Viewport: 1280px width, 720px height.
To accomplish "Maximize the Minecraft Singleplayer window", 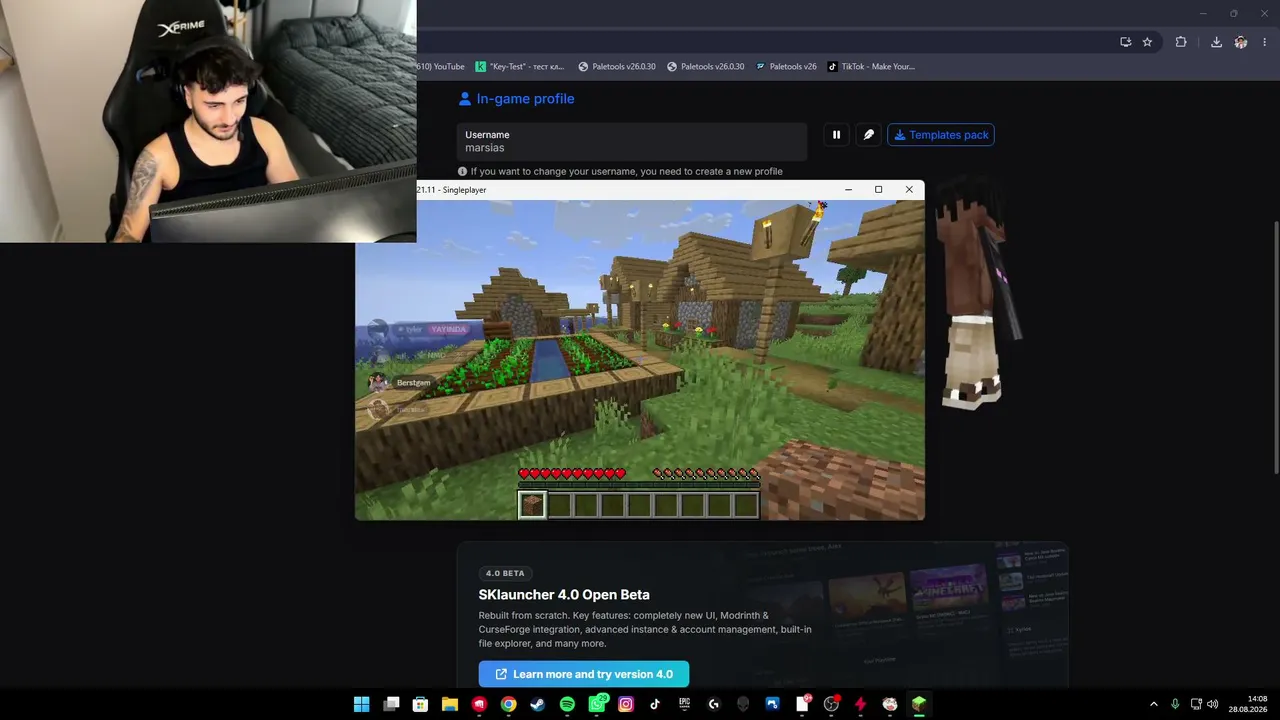I will point(878,189).
